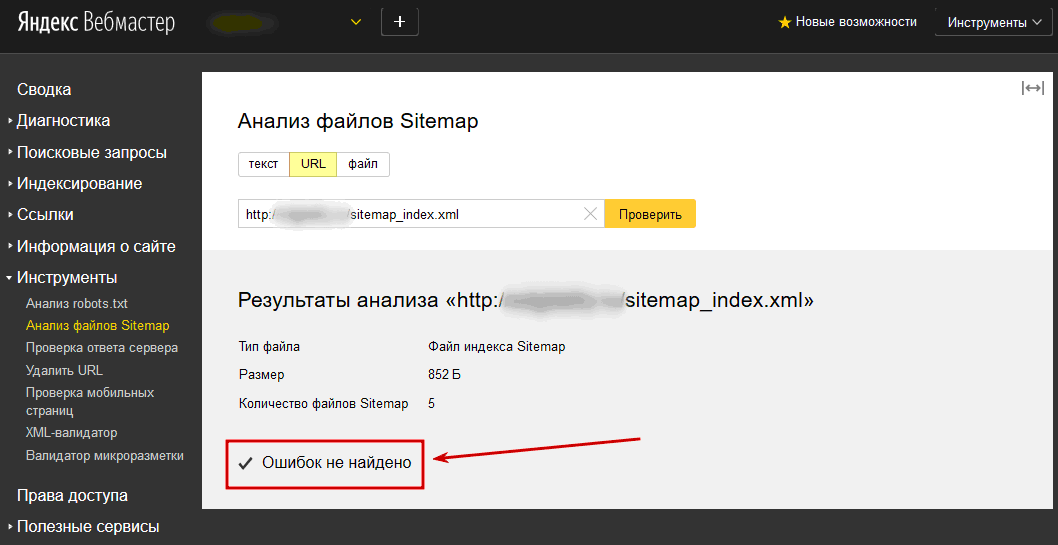
Task: Click the 852 Б size value
Action: point(445,375)
